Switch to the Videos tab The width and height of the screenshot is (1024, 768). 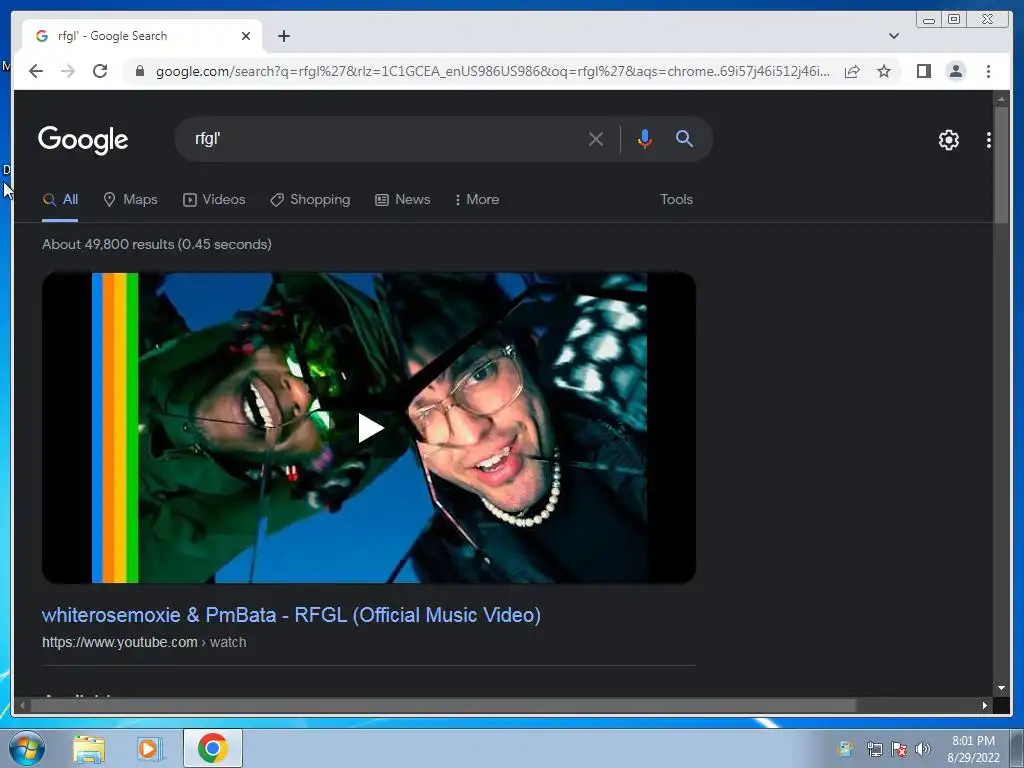point(214,200)
